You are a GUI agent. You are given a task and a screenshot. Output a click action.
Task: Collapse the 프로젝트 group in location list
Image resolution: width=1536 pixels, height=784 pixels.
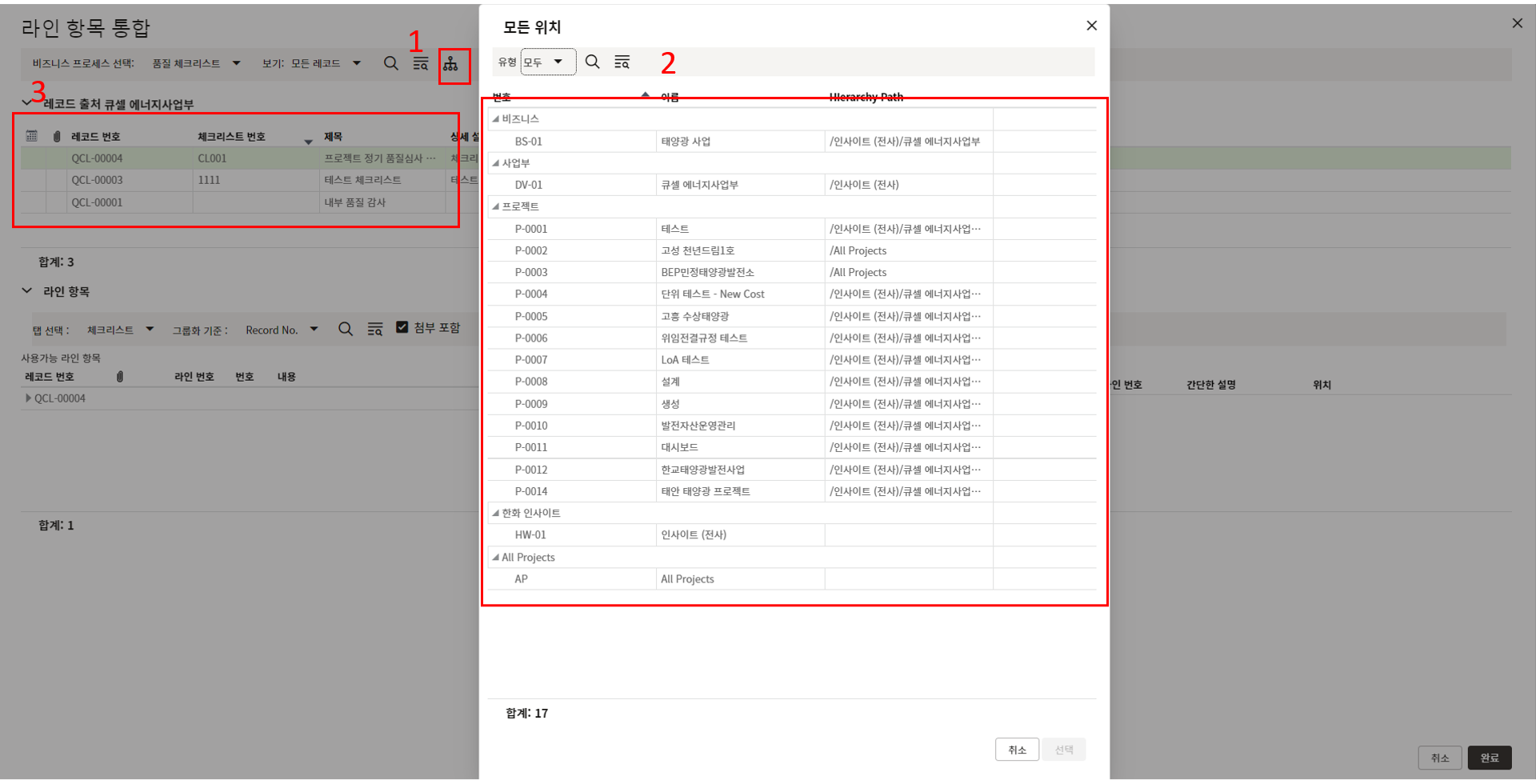point(496,206)
